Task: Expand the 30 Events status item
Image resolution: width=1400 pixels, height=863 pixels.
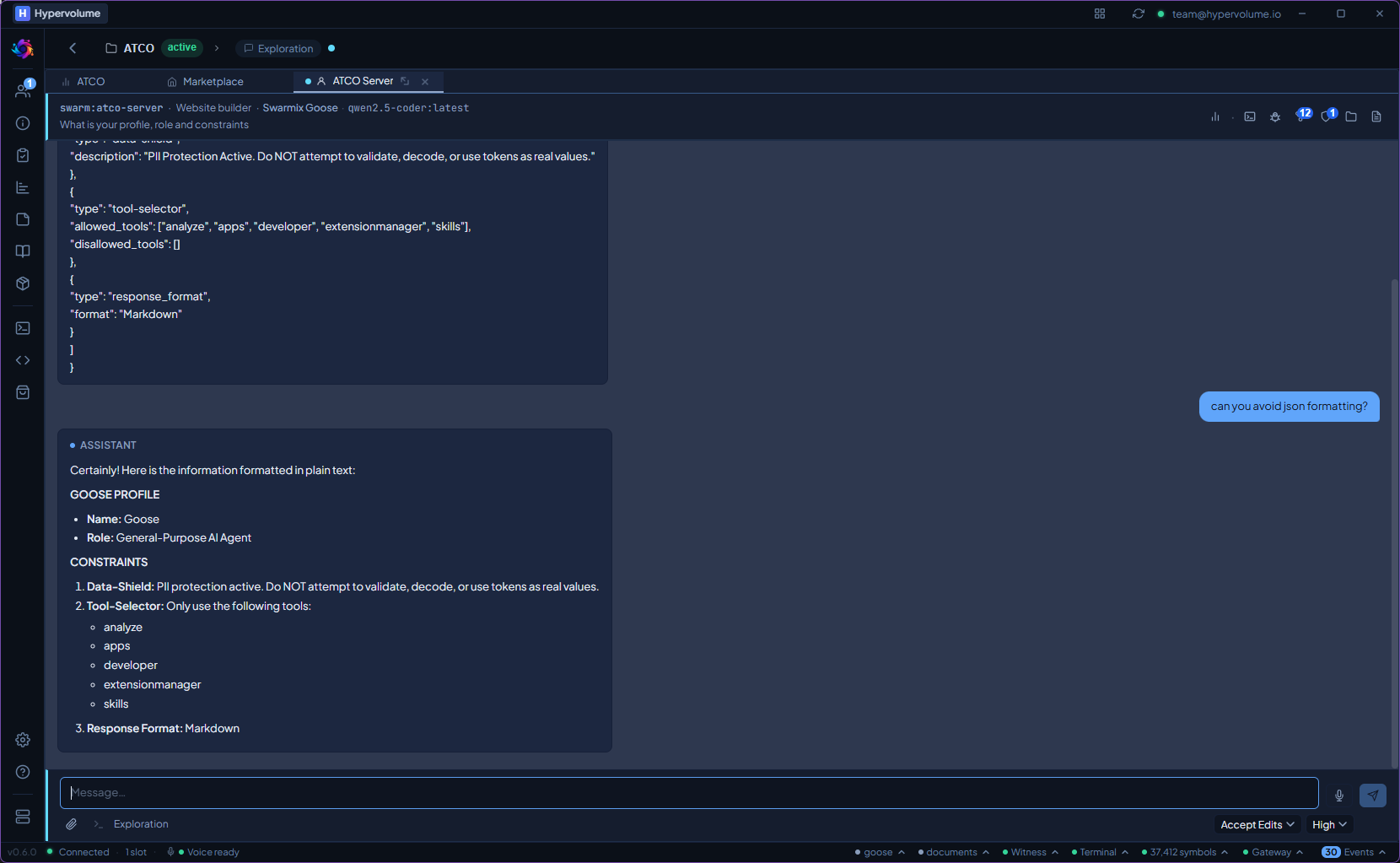Action: (1354, 852)
